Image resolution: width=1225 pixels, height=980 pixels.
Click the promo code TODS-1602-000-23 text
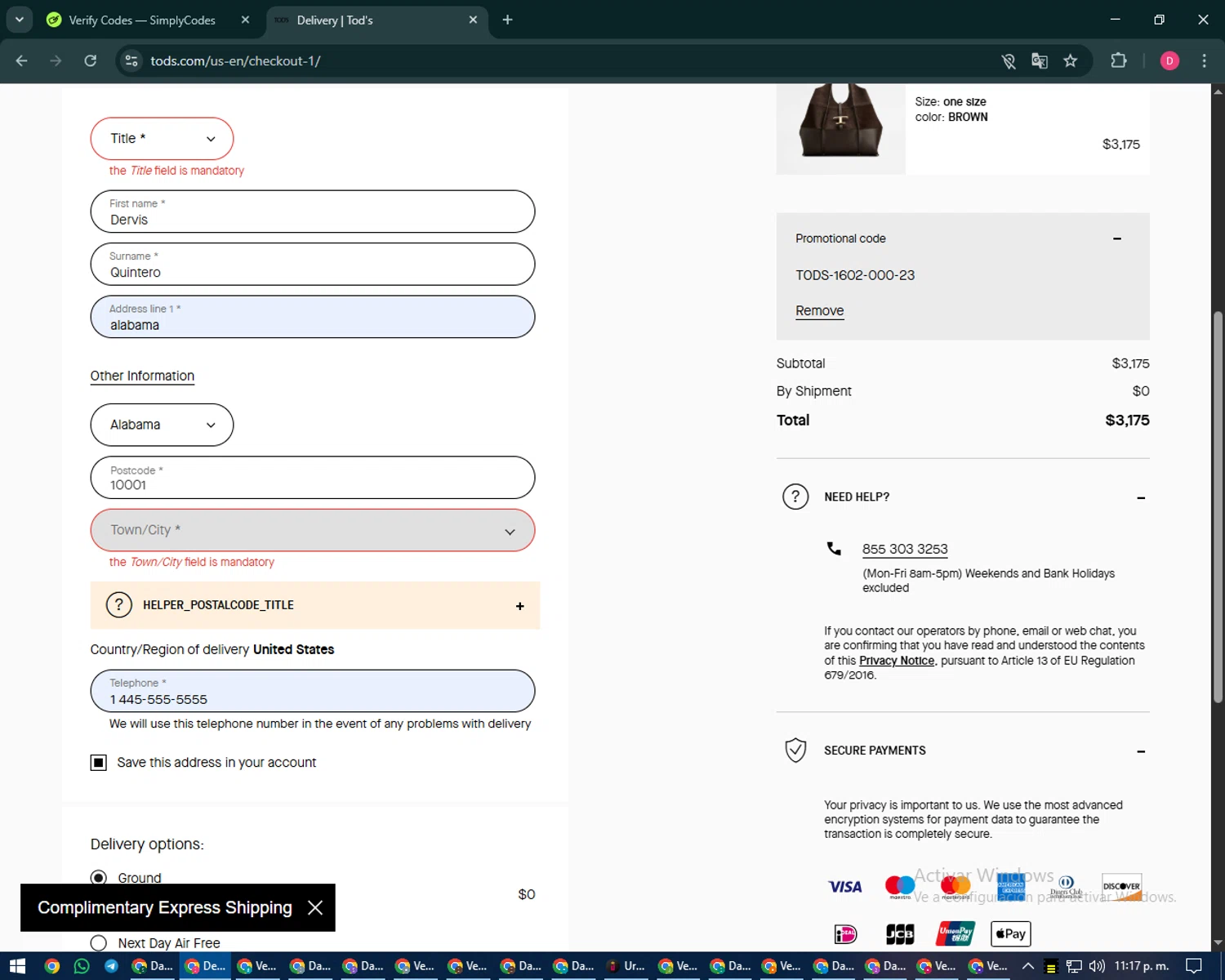click(x=855, y=275)
